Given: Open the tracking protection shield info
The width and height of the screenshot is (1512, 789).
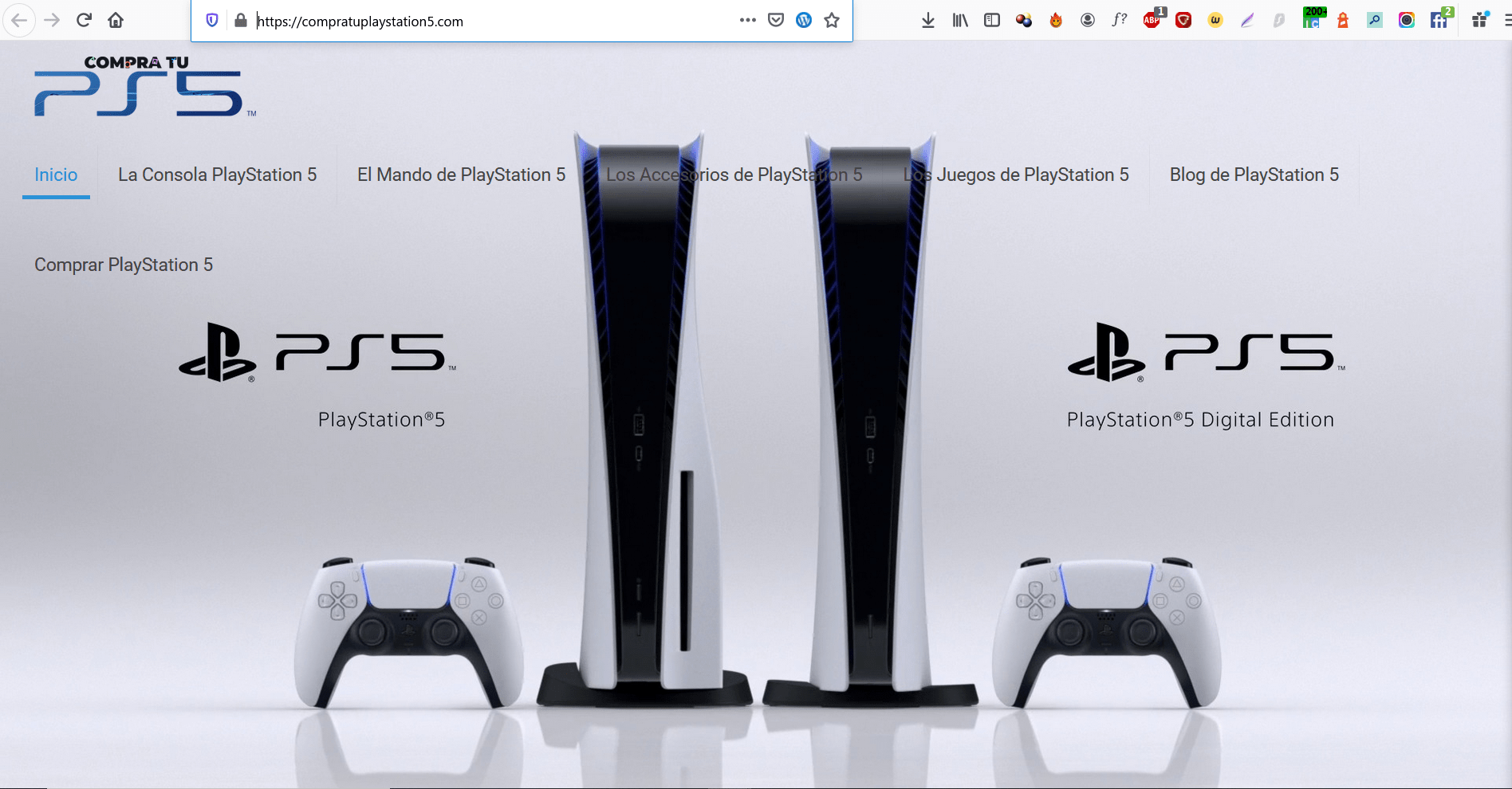Looking at the screenshot, I should (x=212, y=21).
